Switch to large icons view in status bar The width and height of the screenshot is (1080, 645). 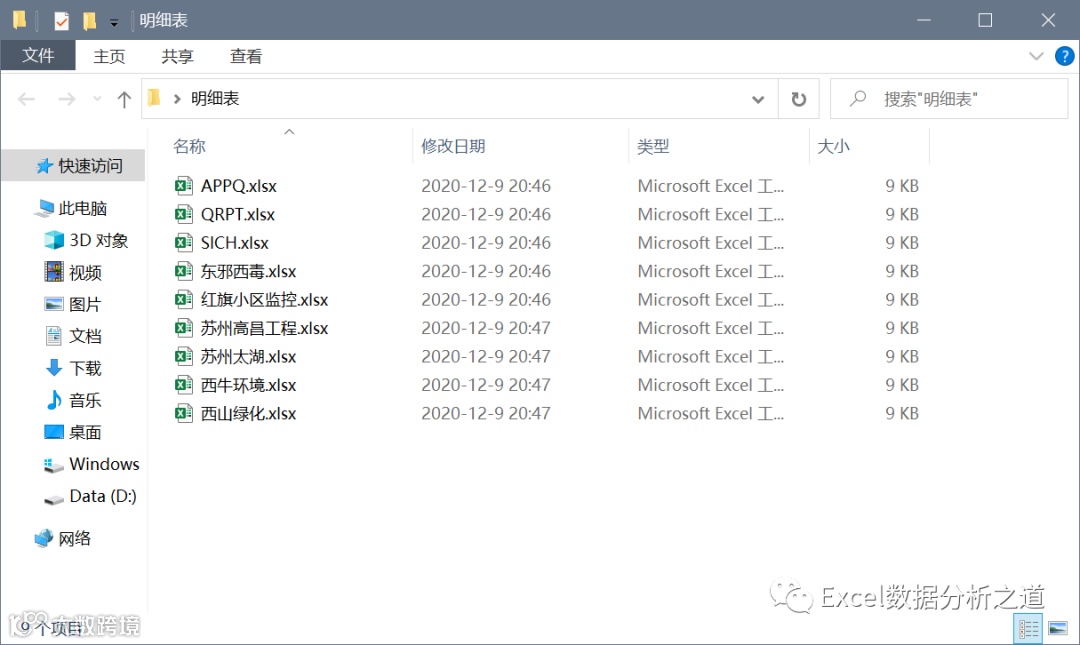pos(1058,628)
